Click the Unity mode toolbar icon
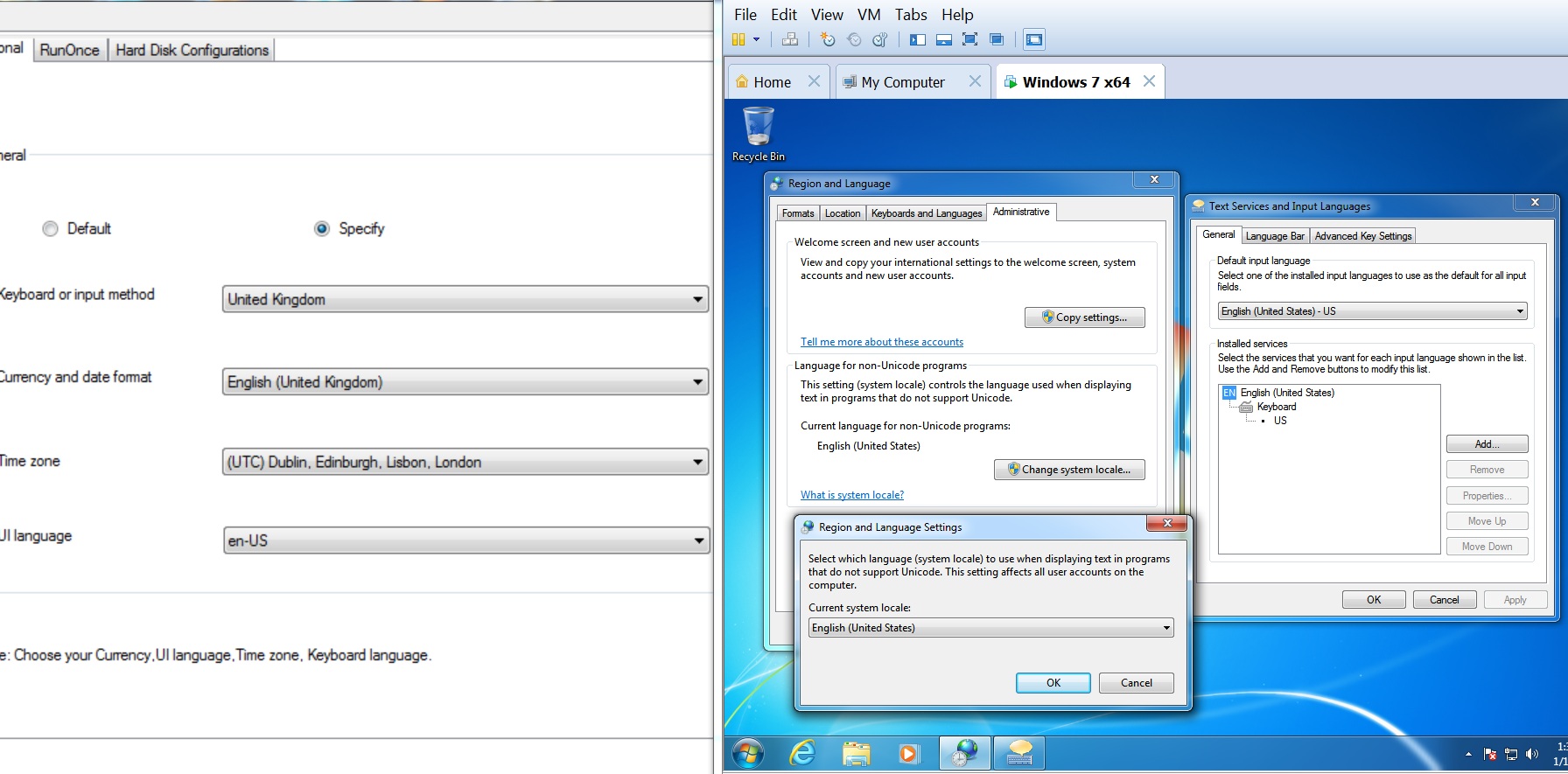Viewport: 1568px width, 774px height. point(996,39)
